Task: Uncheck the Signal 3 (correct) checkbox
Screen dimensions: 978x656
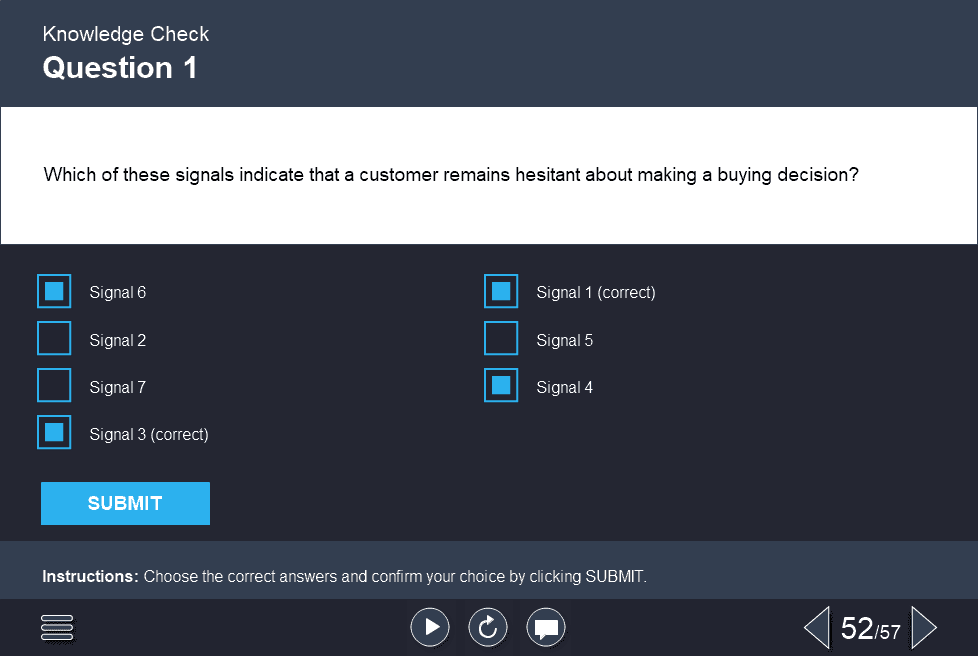Action: (54, 432)
